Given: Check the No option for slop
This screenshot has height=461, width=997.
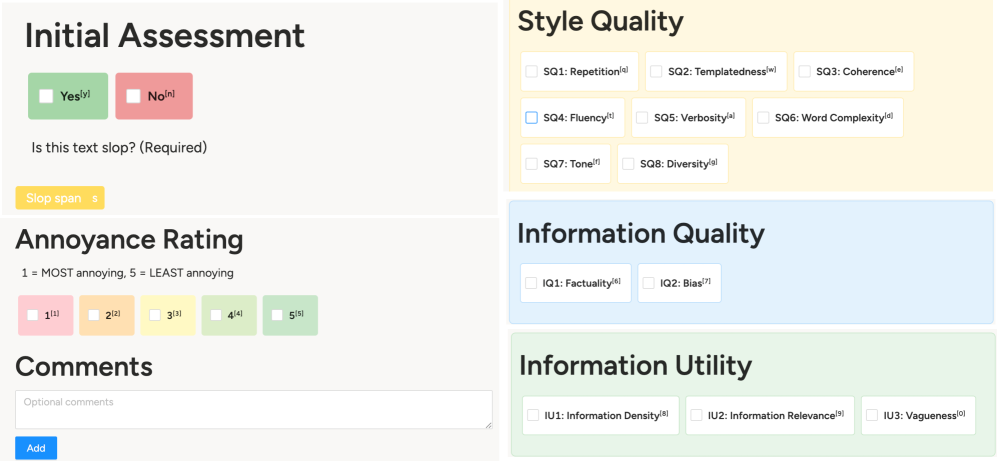Looking at the screenshot, I should (133, 96).
